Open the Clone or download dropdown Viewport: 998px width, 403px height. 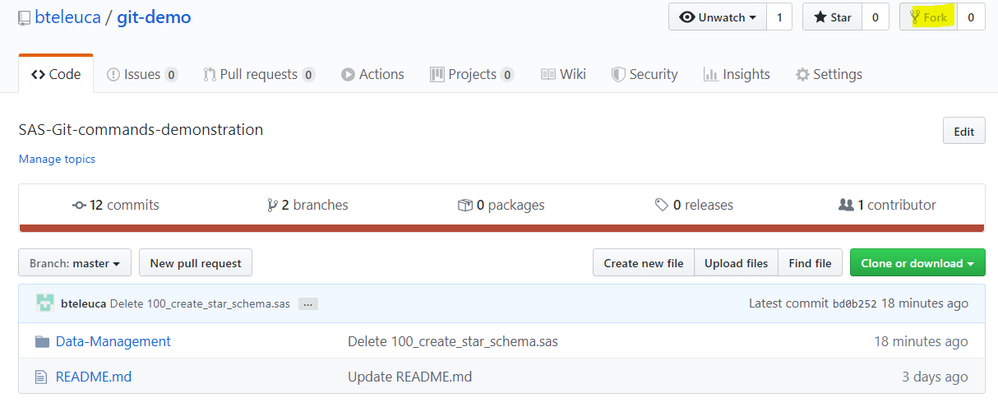[917, 263]
